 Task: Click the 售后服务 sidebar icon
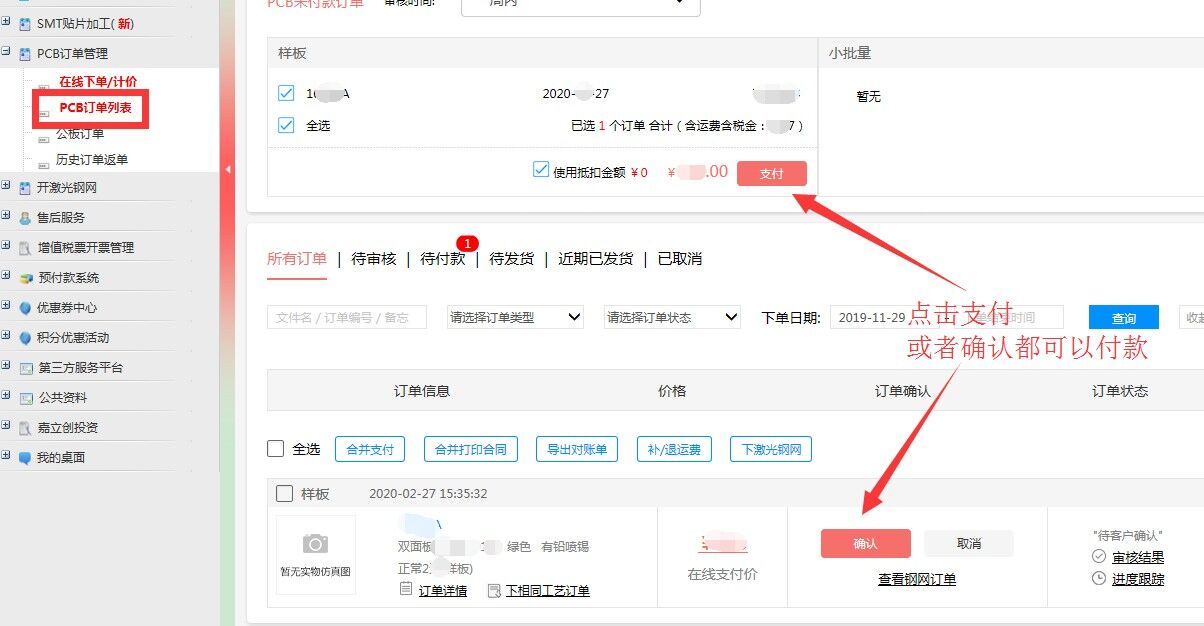tap(25, 218)
